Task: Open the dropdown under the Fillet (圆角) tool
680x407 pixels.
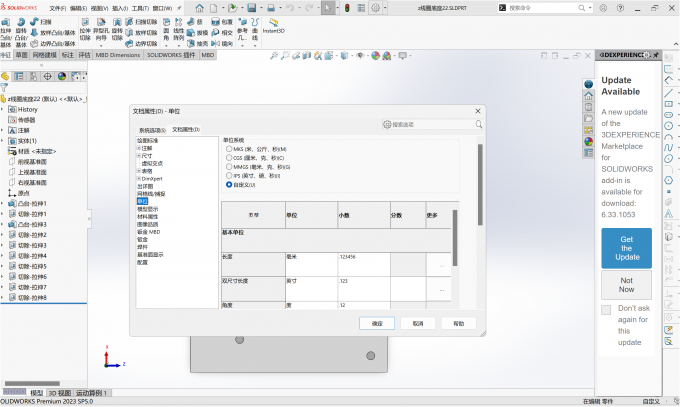Action: [167, 45]
